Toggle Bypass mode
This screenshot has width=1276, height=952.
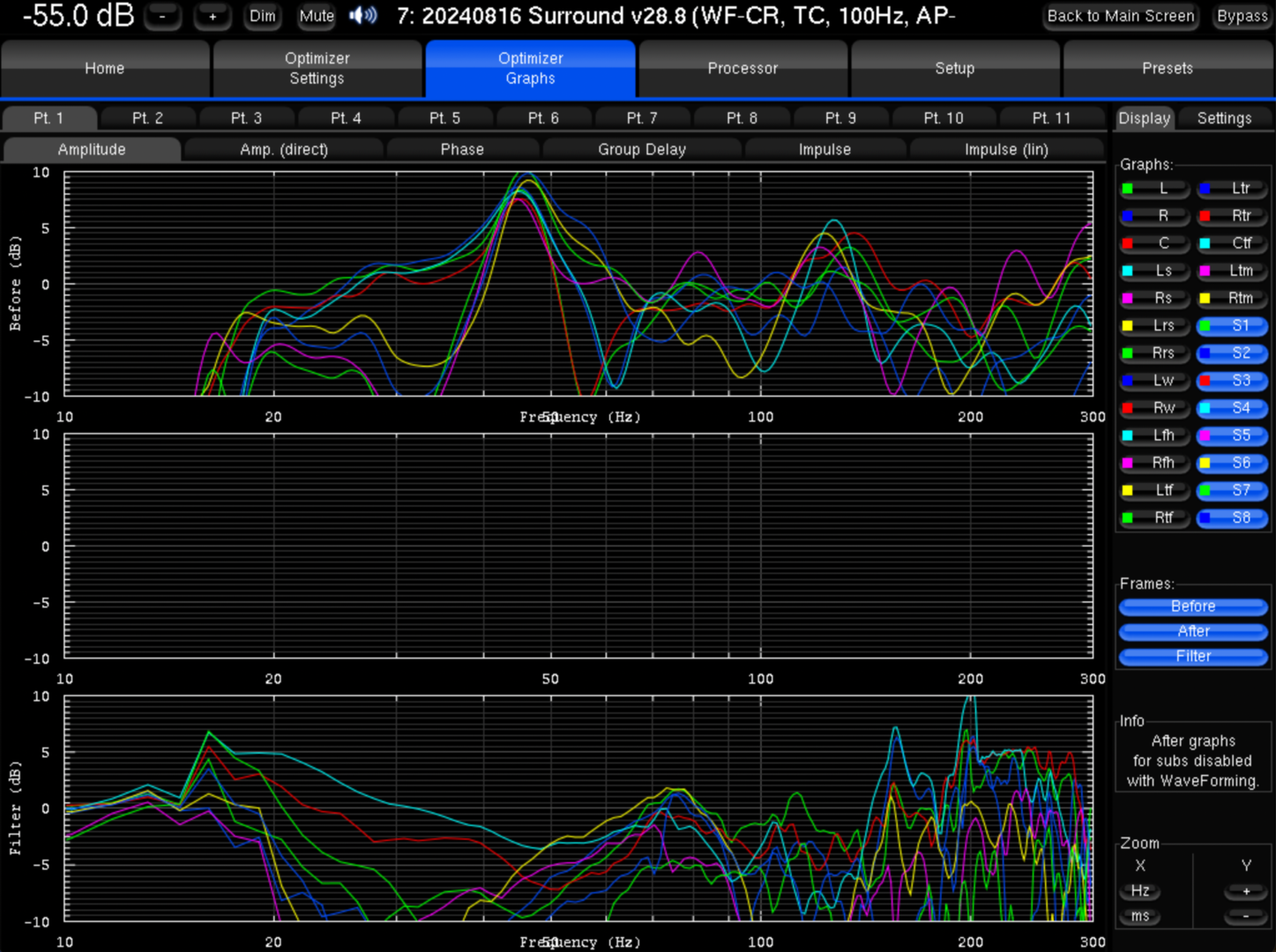[x=1242, y=16]
